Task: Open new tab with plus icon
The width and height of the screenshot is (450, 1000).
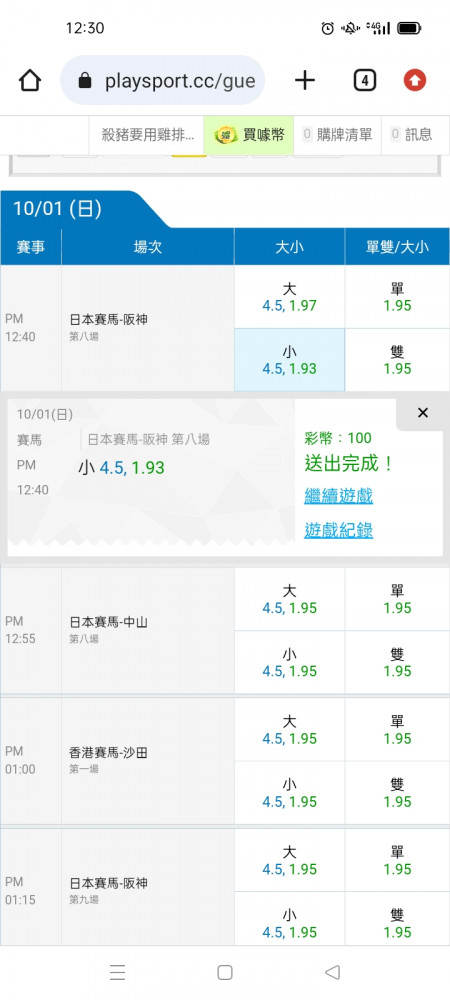Action: [305, 80]
